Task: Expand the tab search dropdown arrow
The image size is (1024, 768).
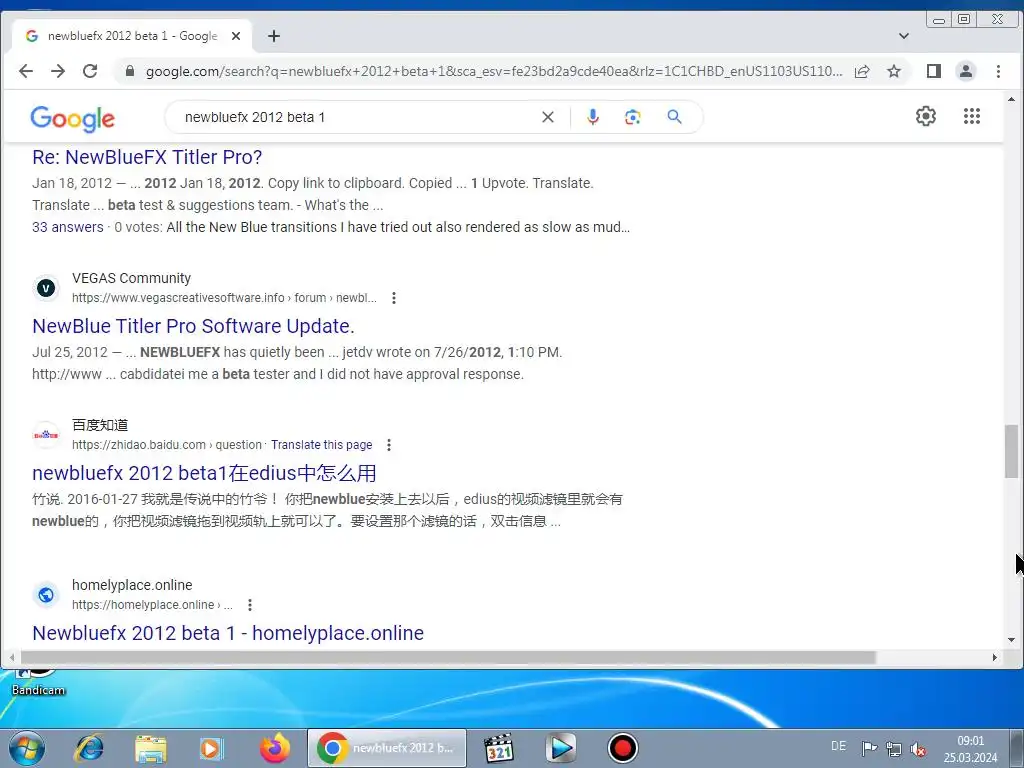Action: [904, 36]
